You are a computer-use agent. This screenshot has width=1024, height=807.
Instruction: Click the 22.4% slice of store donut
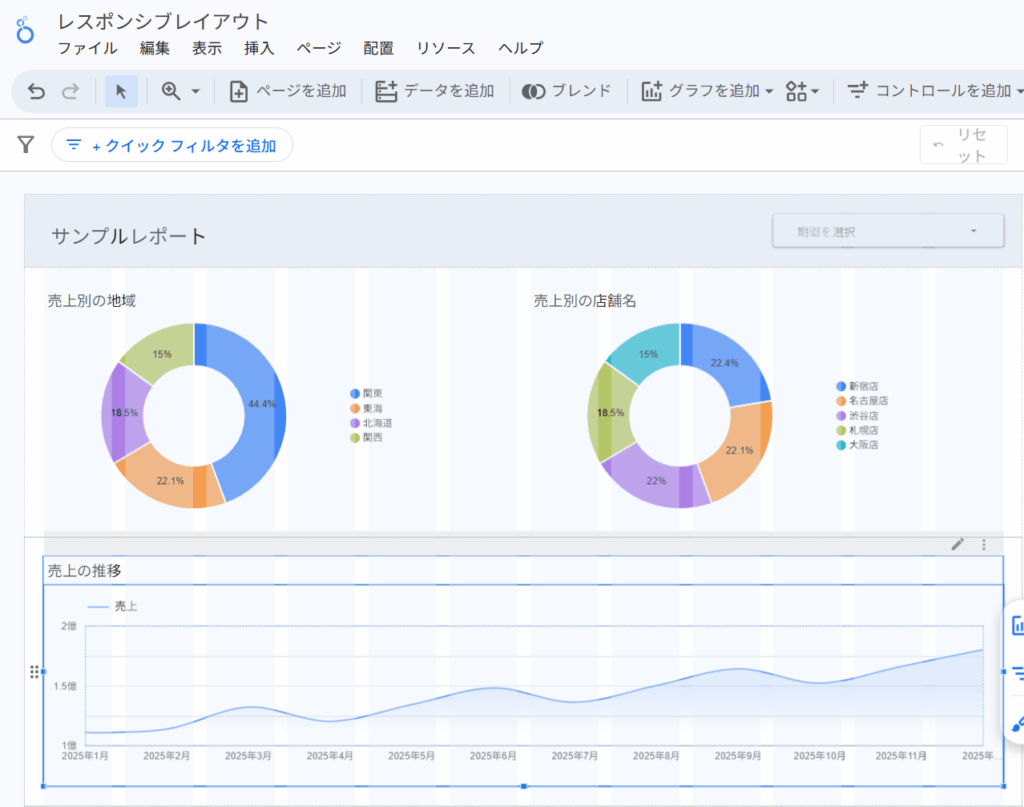click(x=725, y=363)
